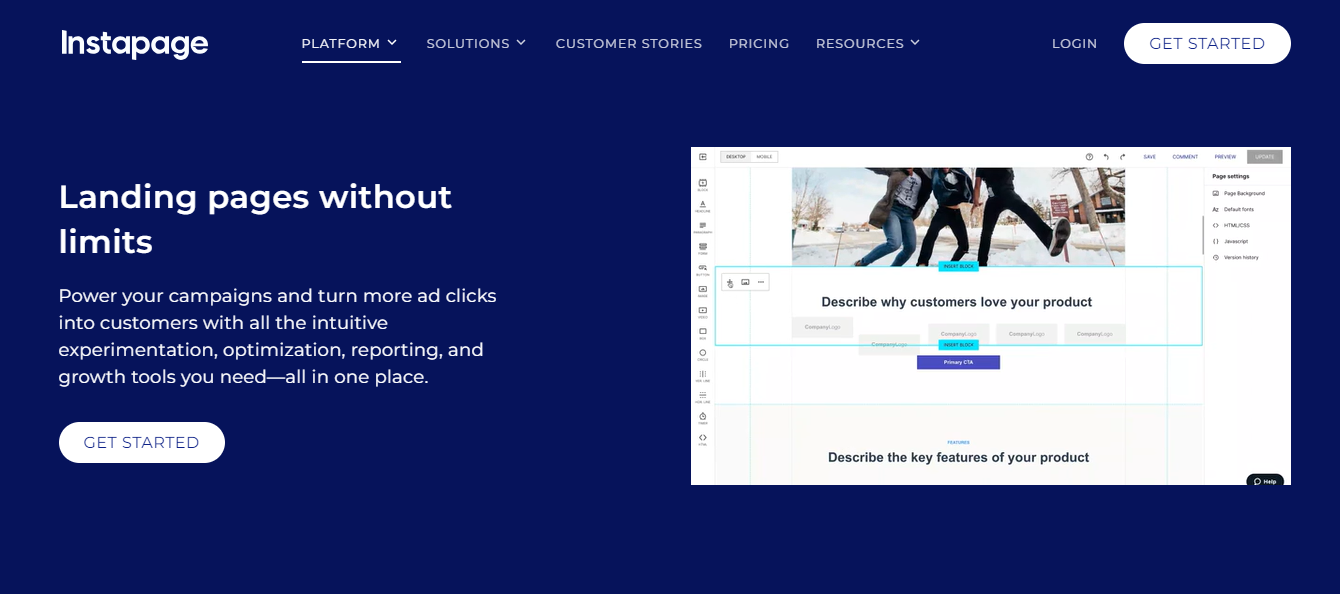The height and width of the screenshot is (594, 1340).
Task: Open Default fonts settings
Action: click(1234, 209)
